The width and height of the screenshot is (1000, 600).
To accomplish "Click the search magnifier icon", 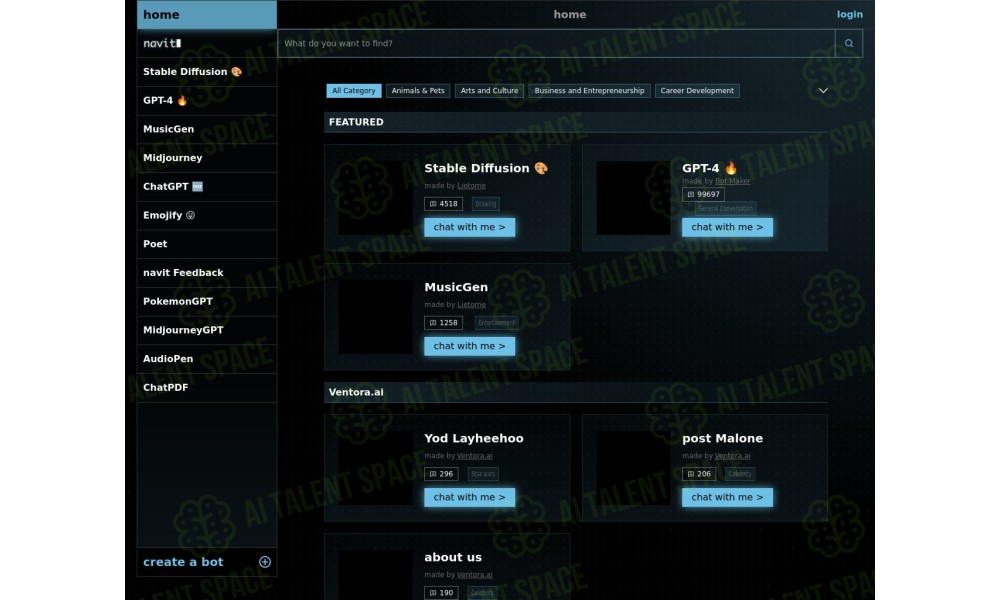I will click(848, 43).
